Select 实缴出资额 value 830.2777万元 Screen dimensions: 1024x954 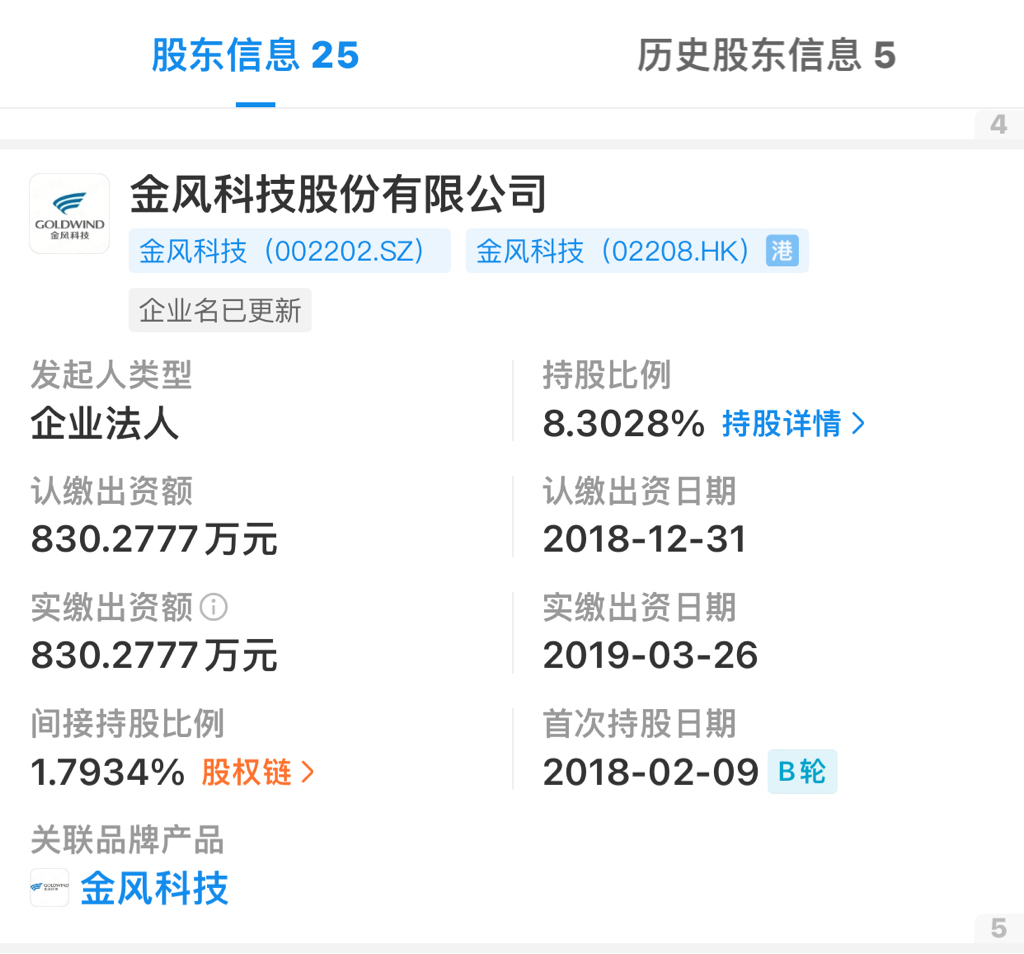[154, 656]
